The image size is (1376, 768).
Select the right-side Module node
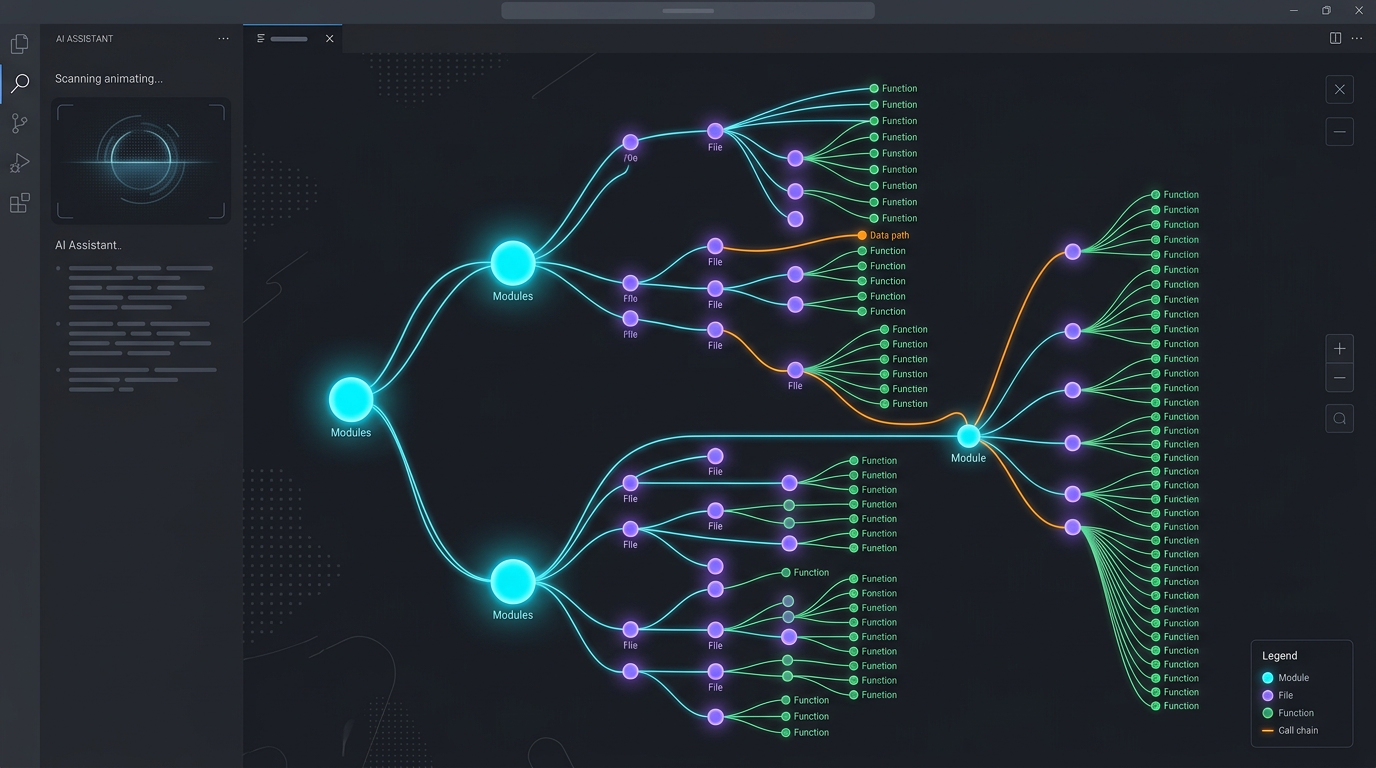(967, 436)
